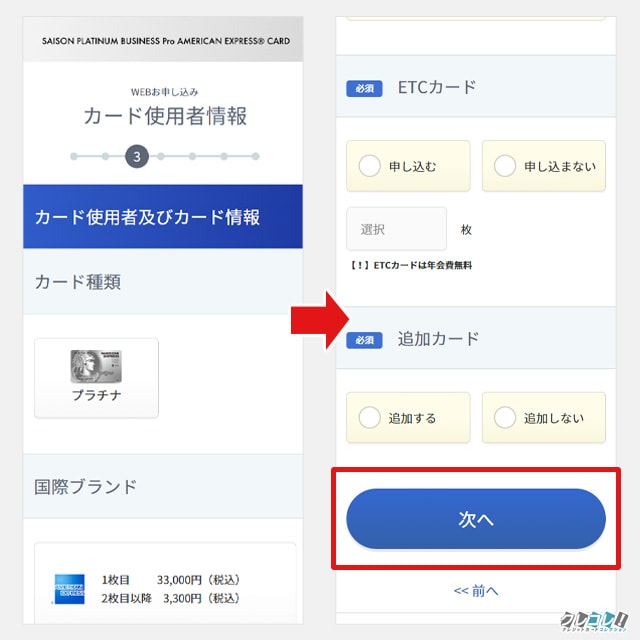Click the American Express brand logo

point(69,588)
